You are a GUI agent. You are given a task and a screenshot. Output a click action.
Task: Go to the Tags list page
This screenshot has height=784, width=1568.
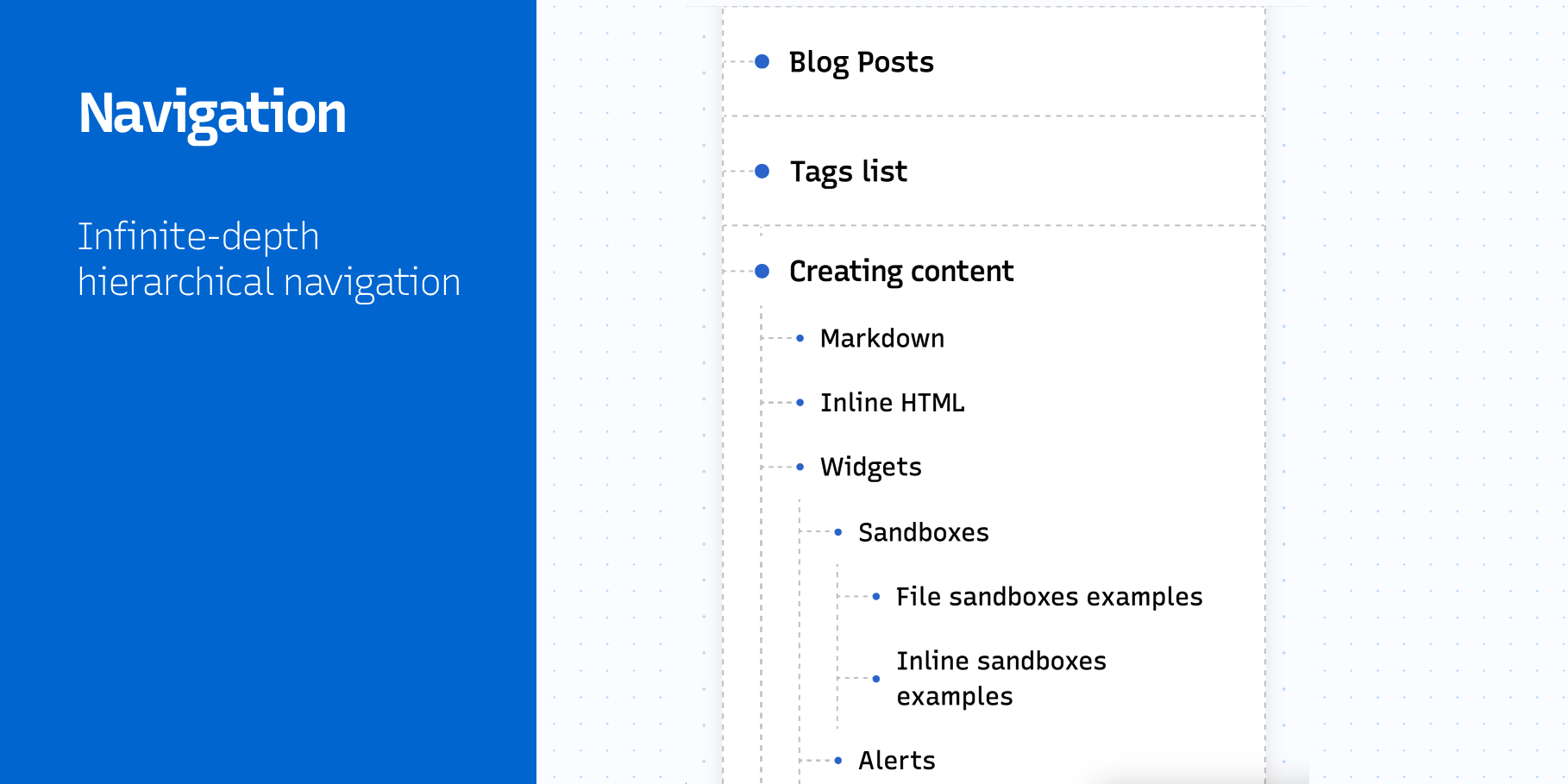coord(848,172)
